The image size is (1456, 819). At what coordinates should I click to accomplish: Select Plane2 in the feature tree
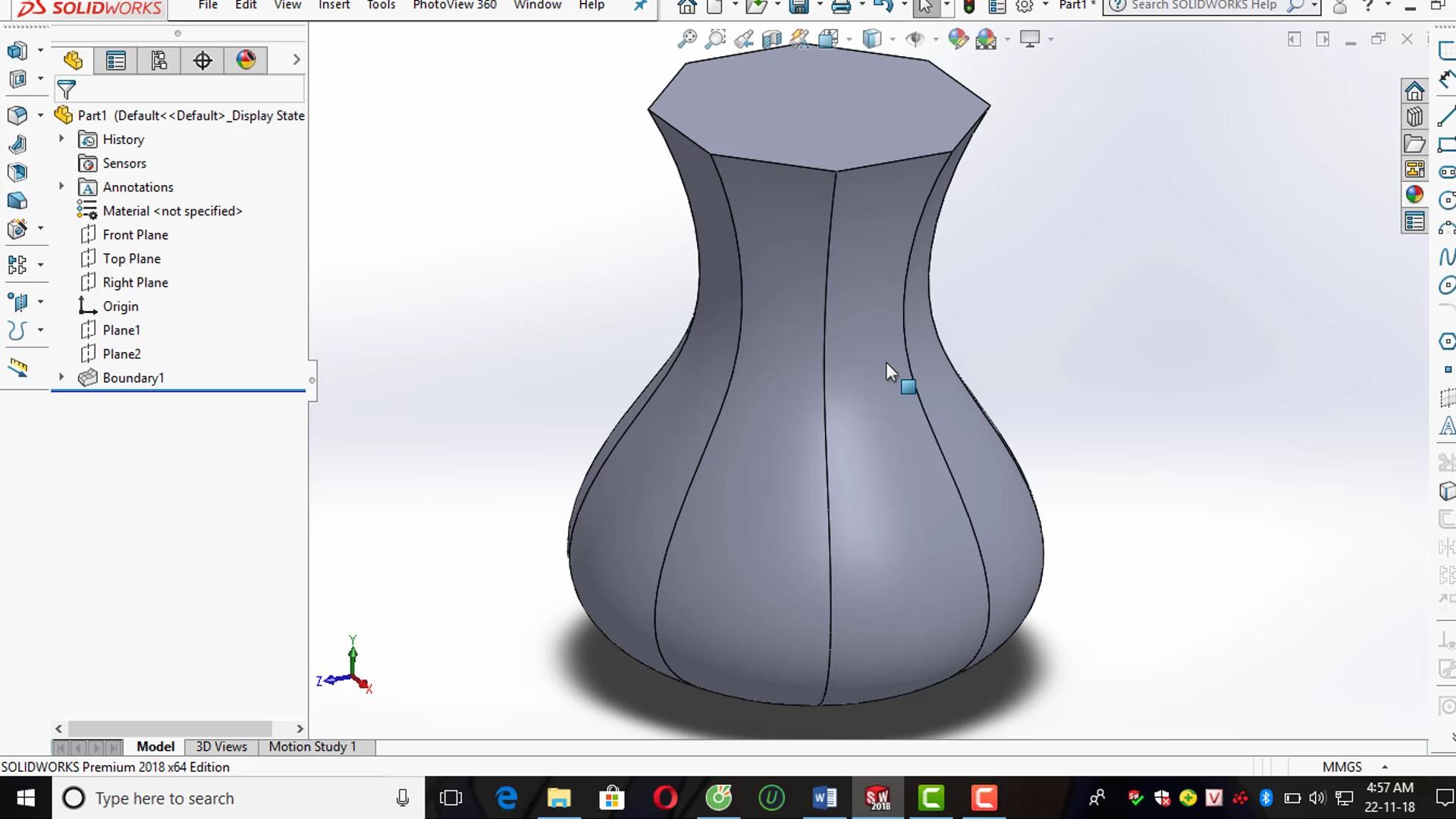point(121,354)
